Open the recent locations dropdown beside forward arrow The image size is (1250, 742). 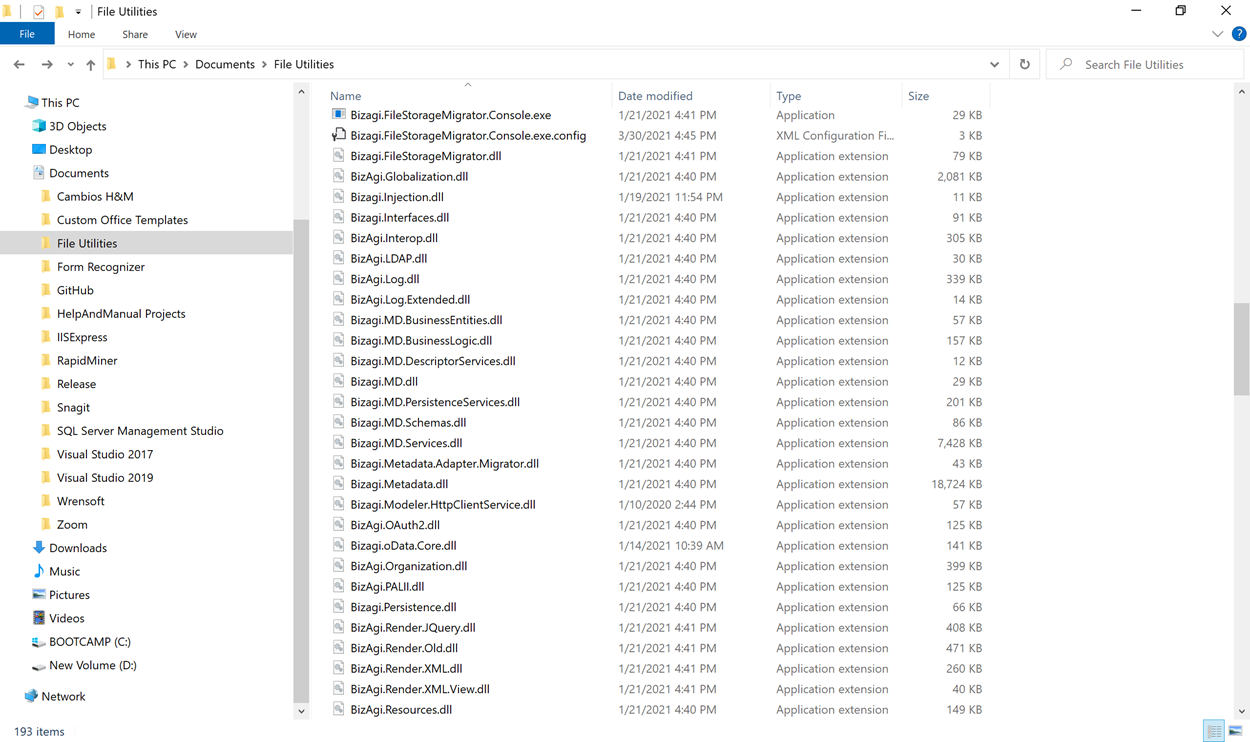pyautogui.click(x=68, y=63)
